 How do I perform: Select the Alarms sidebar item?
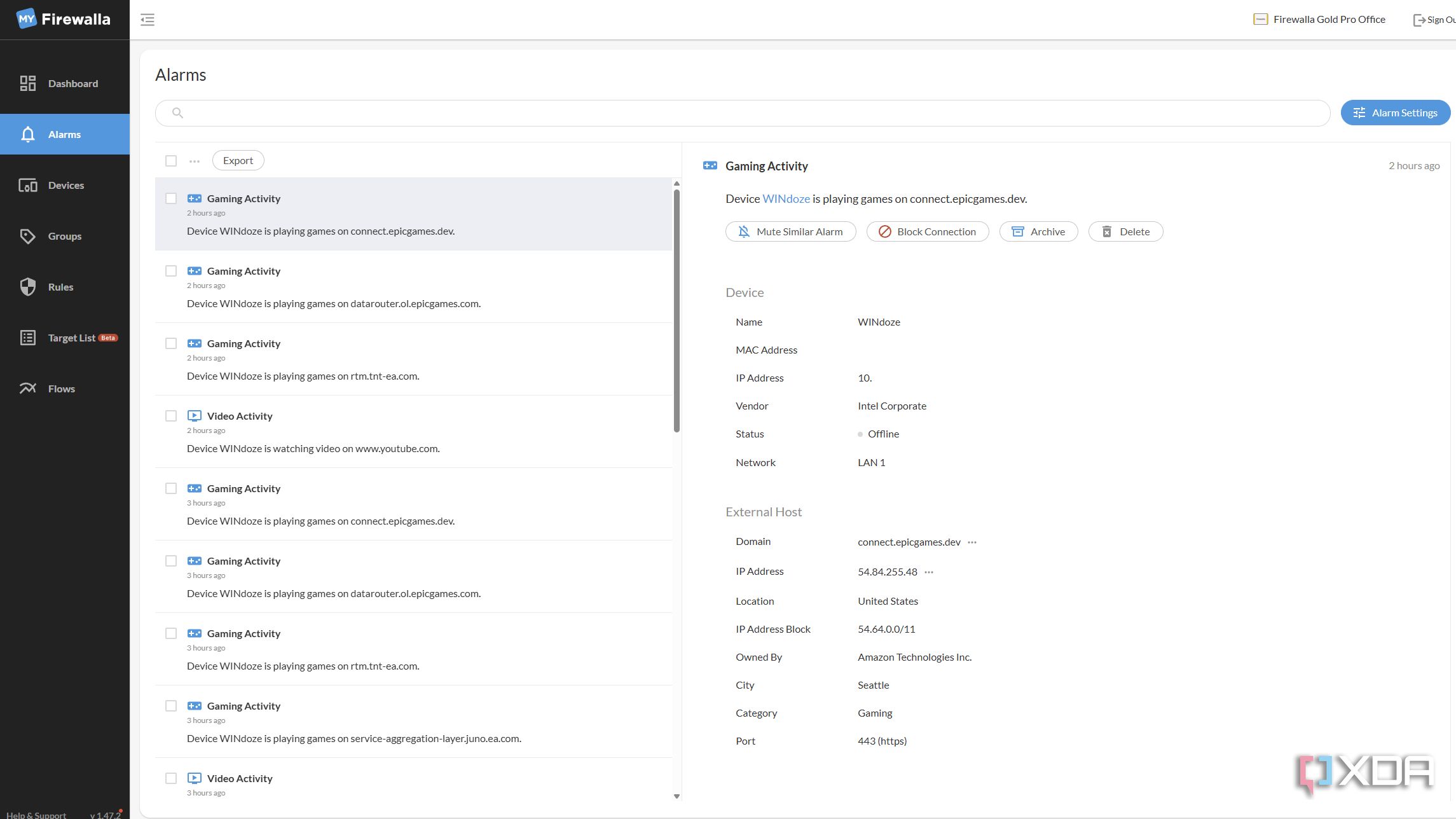click(x=65, y=134)
